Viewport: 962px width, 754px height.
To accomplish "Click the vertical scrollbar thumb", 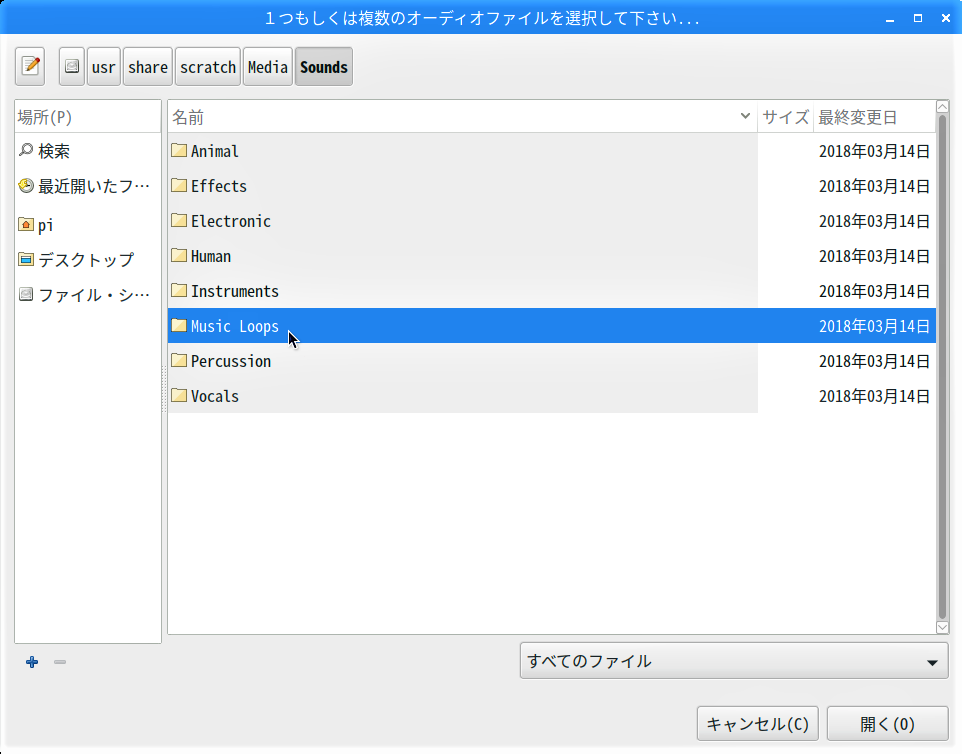I will [942, 367].
